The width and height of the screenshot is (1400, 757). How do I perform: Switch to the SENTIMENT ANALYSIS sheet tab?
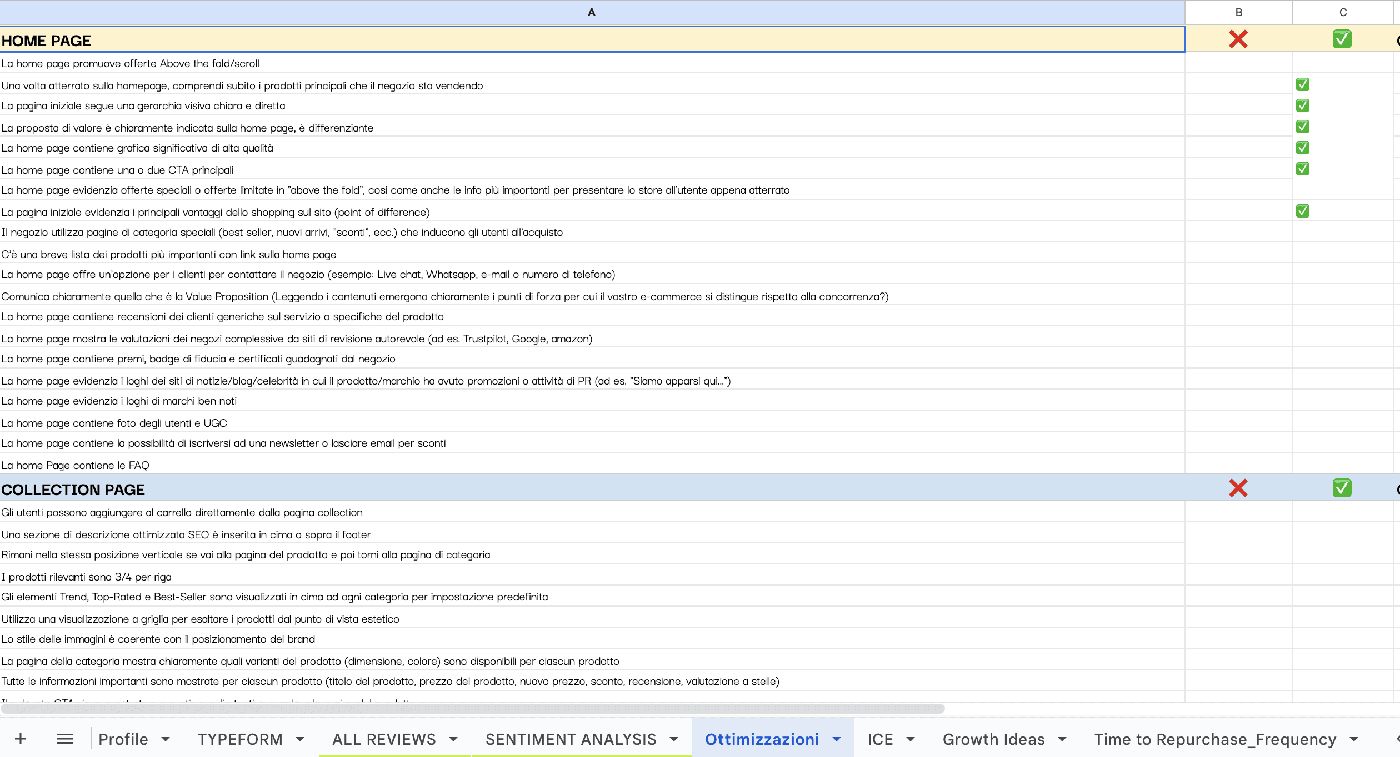[x=571, y=740]
